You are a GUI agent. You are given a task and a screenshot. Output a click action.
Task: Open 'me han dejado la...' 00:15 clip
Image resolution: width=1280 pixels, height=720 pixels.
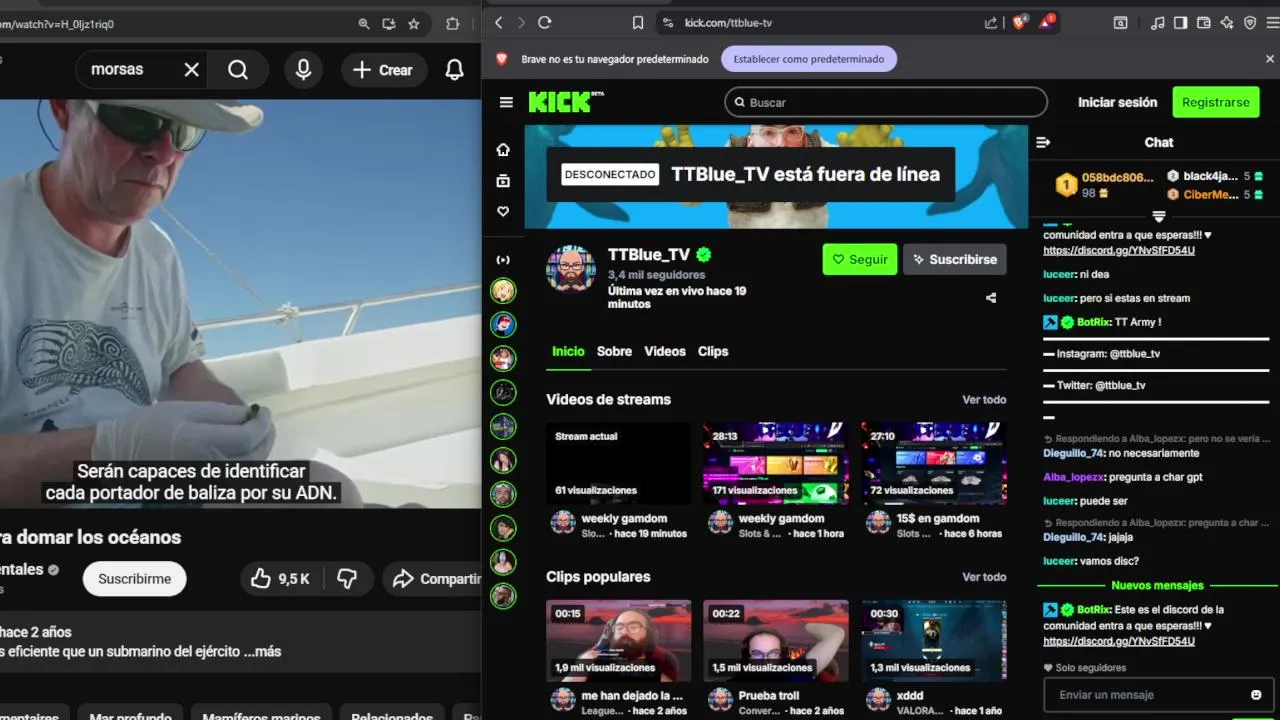[618, 640]
